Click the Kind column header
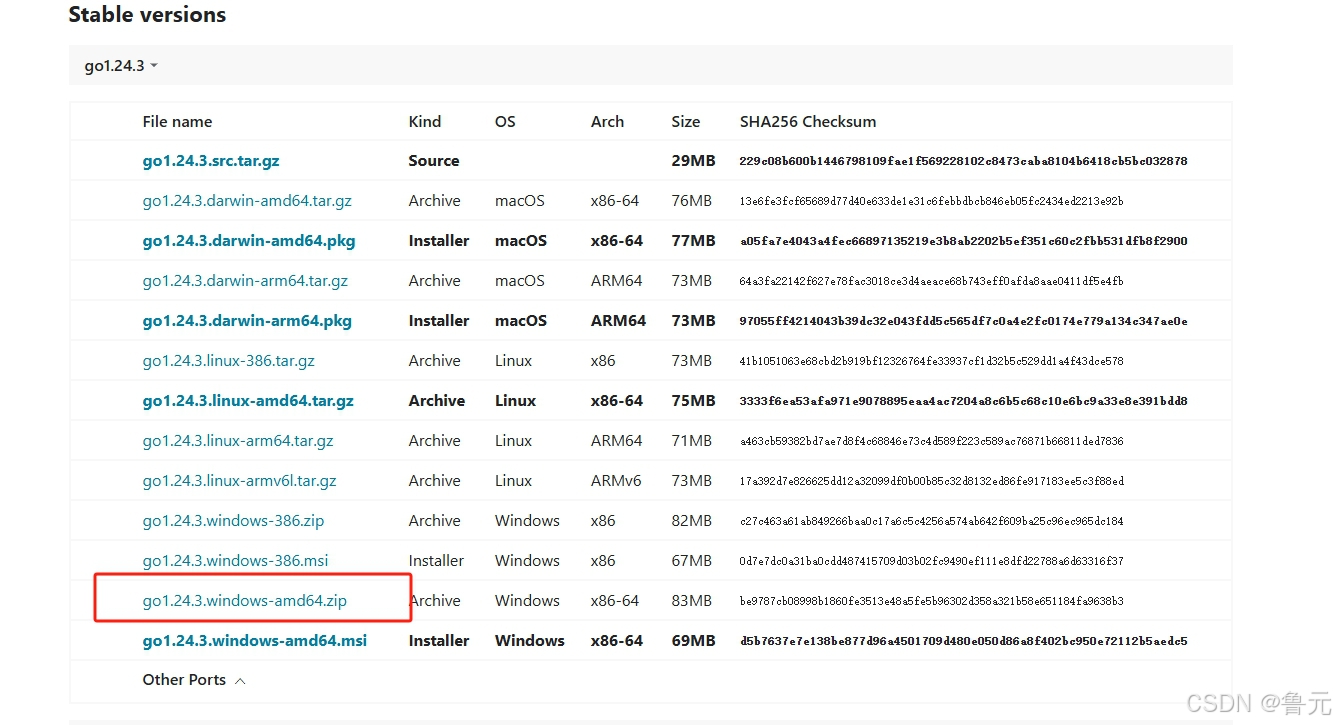The width and height of the screenshot is (1336, 725). tap(425, 121)
